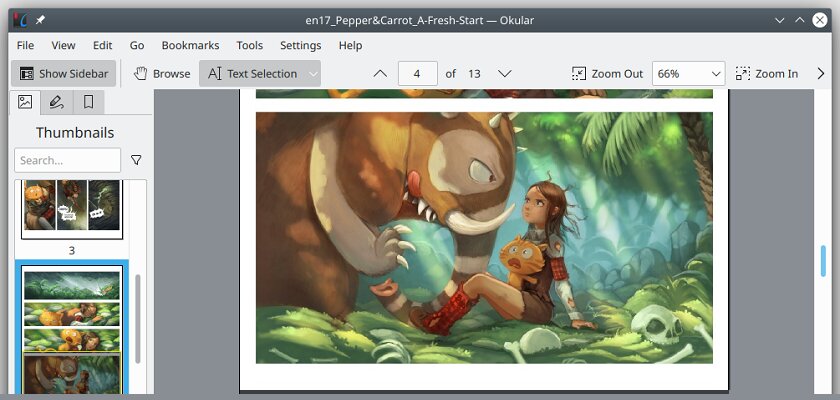Click the Zoom In button
Screen dimensions: 840x400
tap(767, 74)
